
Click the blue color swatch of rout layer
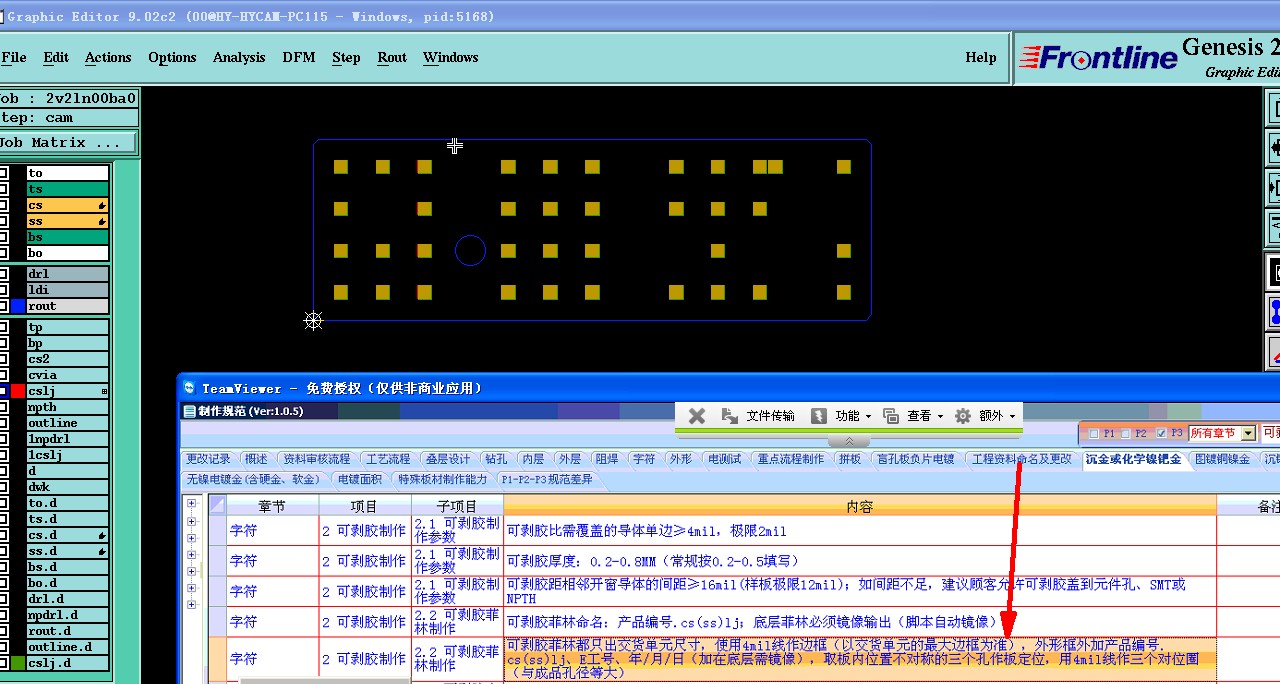point(17,306)
